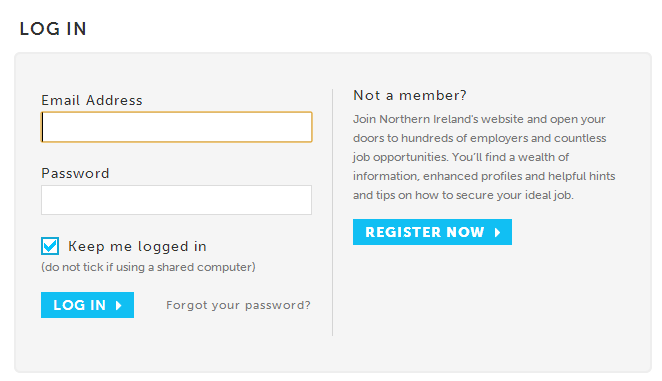This screenshot has height=381, width=662.
Task: Submit the form with the LOG IN button
Action: pyautogui.click(x=87, y=305)
